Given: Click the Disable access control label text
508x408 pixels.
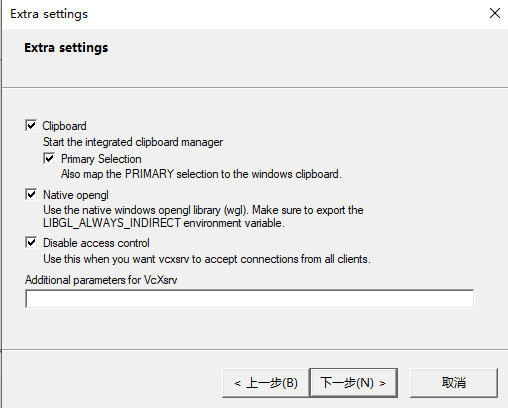Looking at the screenshot, I should [96, 243].
